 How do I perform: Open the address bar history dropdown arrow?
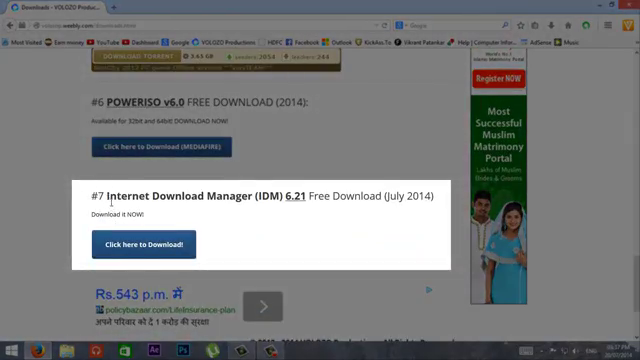(x=376, y=25)
